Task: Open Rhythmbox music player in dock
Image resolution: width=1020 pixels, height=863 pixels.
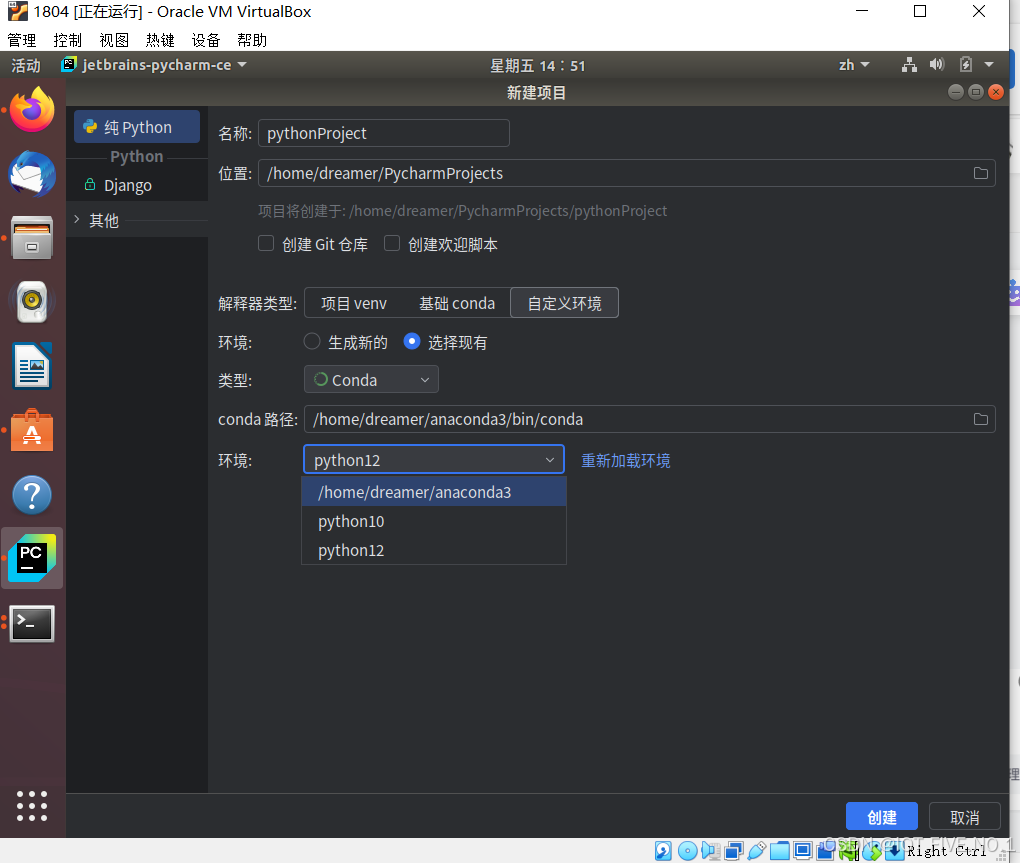Action: pyautogui.click(x=32, y=301)
